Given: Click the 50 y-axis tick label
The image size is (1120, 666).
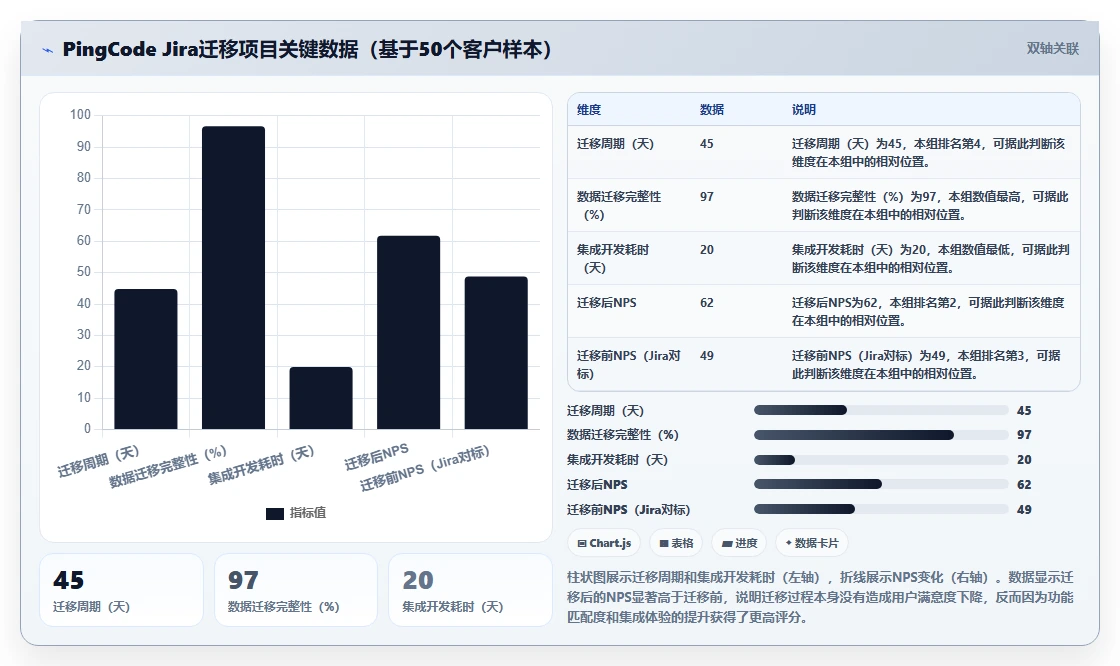Looking at the screenshot, I should point(84,272).
